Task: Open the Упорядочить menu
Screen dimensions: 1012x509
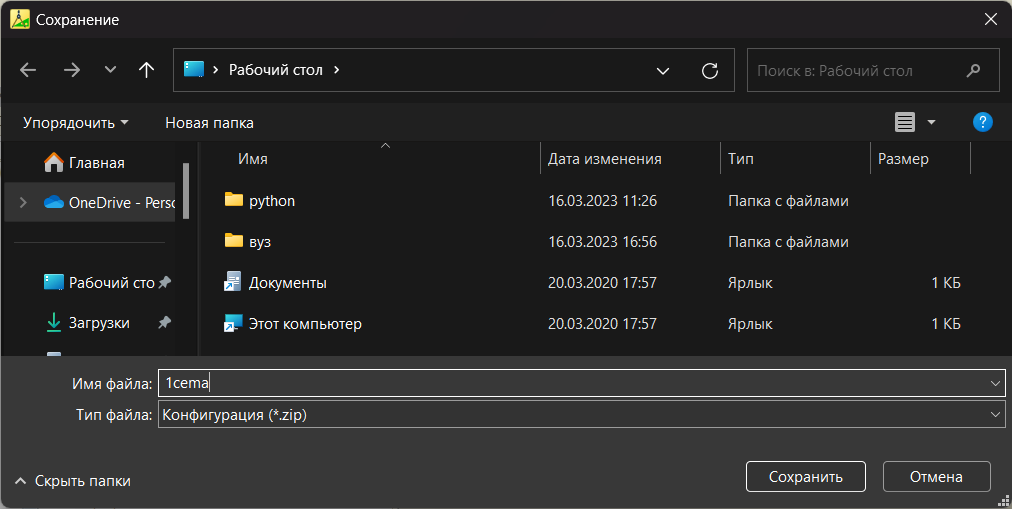Action: point(76,123)
